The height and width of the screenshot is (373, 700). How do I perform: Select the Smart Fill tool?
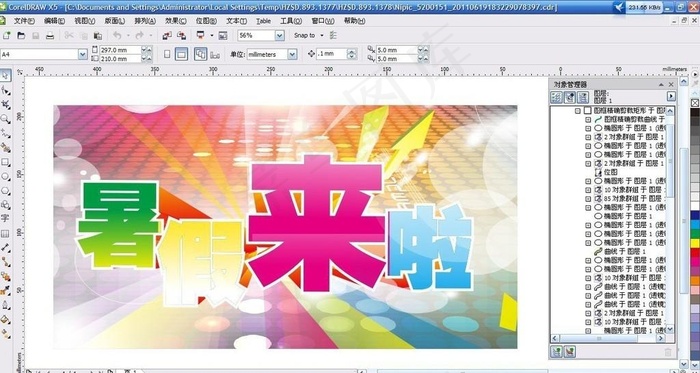5,147
